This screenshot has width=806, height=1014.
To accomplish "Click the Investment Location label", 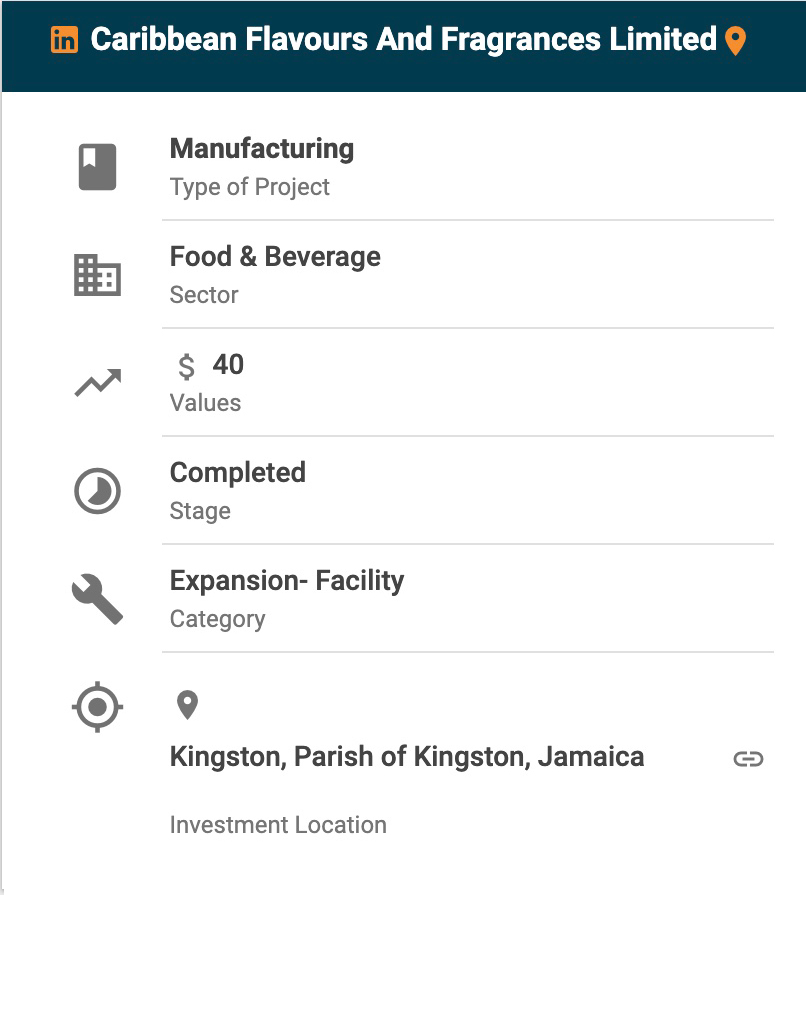I will click(x=278, y=825).
